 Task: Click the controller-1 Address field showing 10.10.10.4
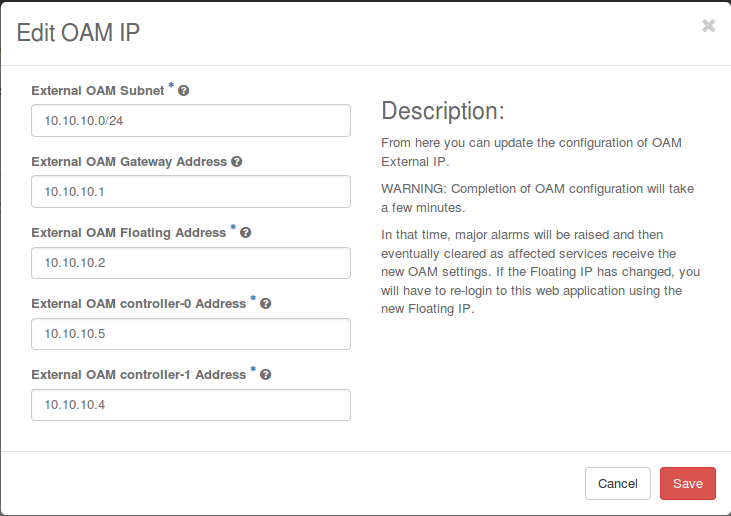(191, 404)
